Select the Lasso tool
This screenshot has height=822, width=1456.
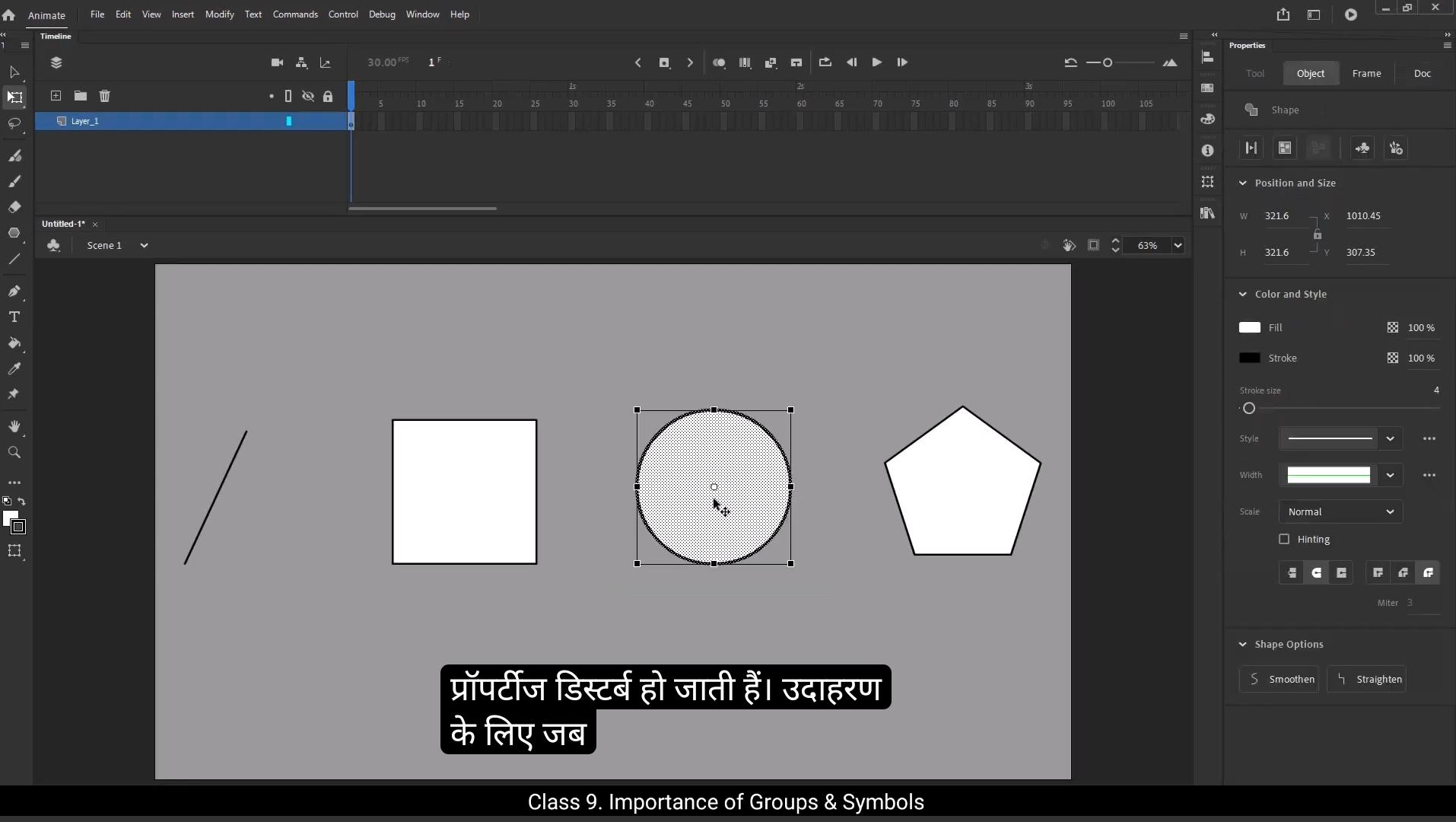tap(14, 123)
